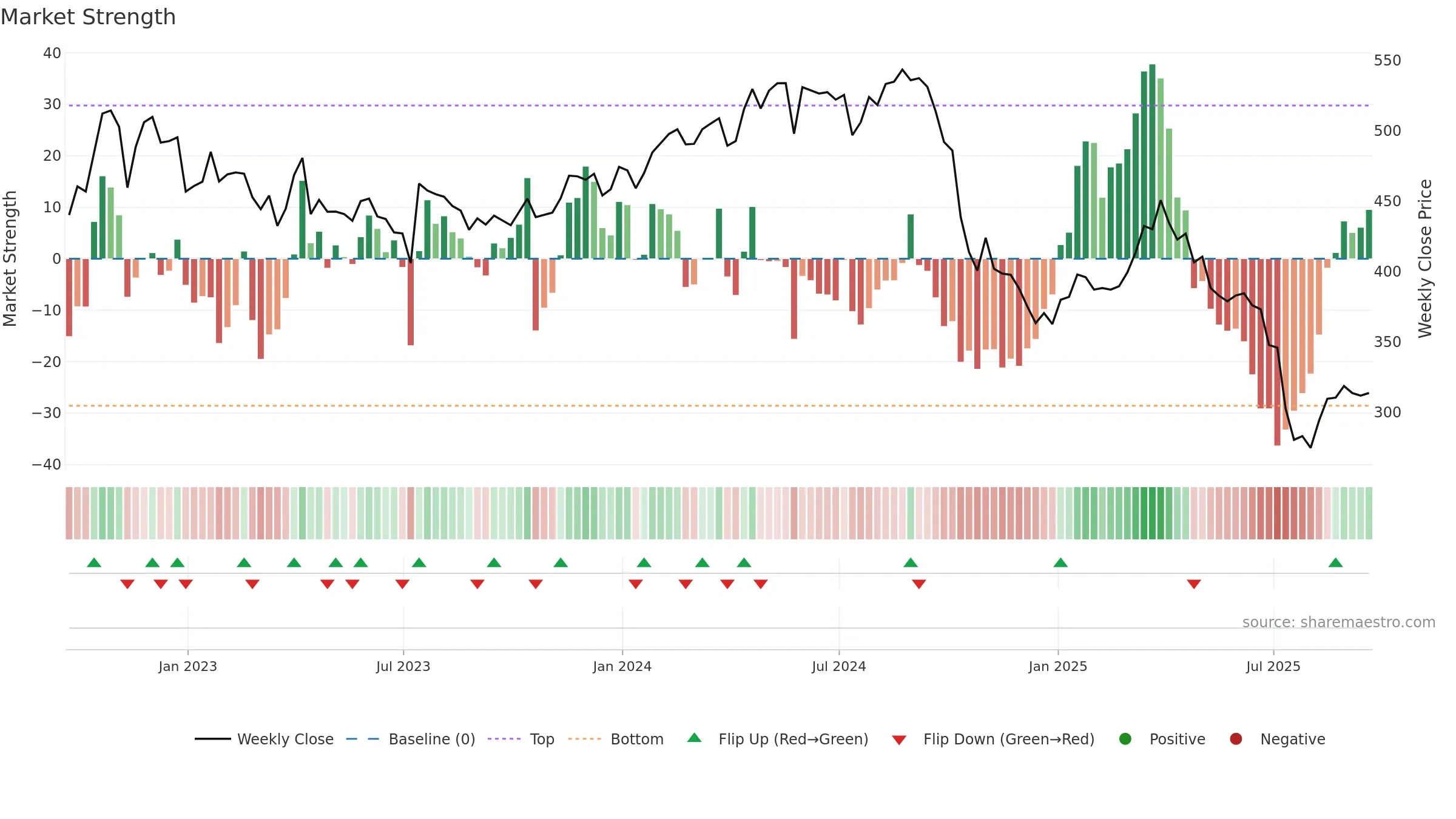The height and width of the screenshot is (819, 1456).
Task: Click the Jul 2023 x-axis label
Action: pyautogui.click(x=403, y=666)
